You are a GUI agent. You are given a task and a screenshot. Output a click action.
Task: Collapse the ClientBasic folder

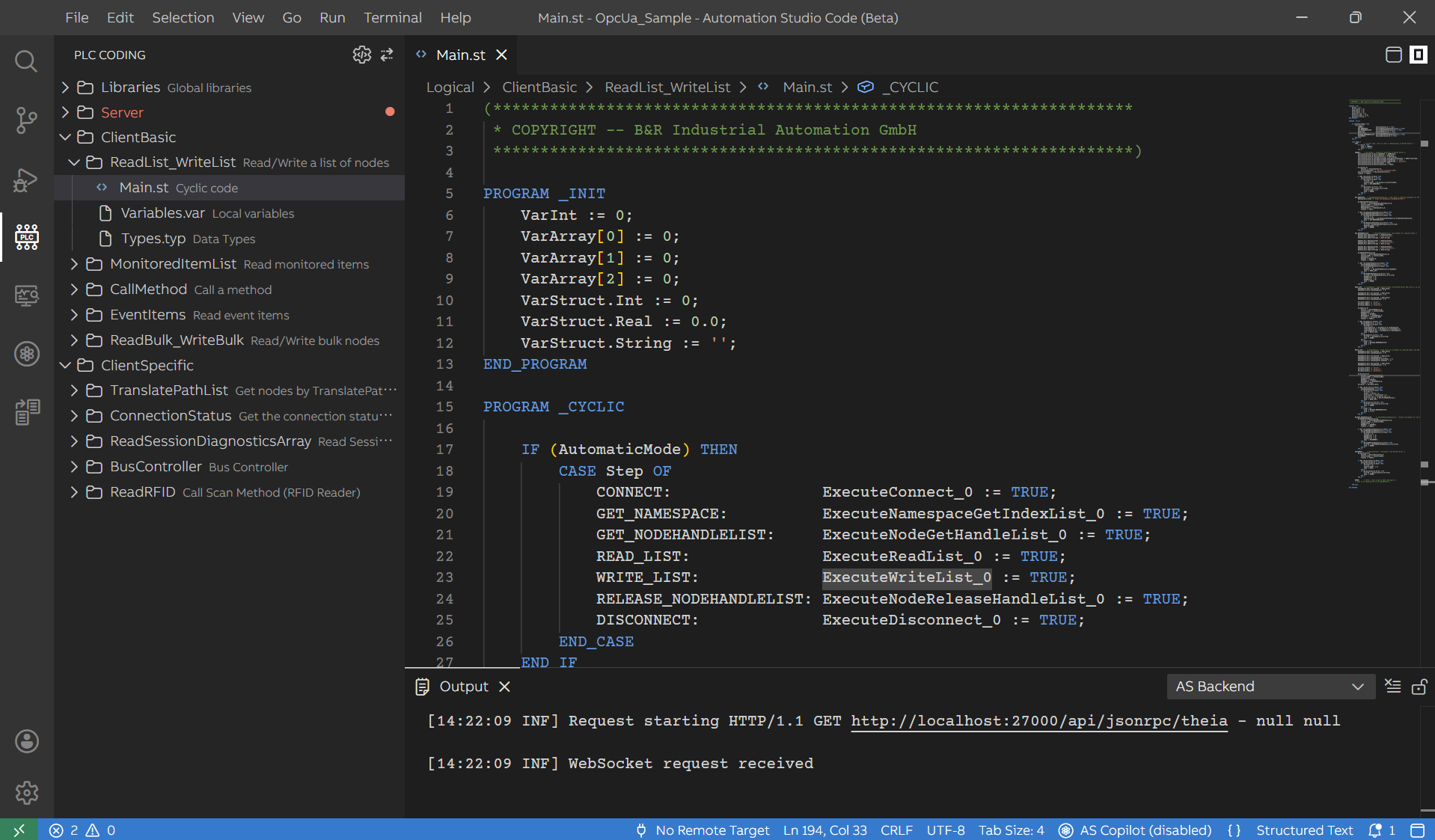[65, 137]
